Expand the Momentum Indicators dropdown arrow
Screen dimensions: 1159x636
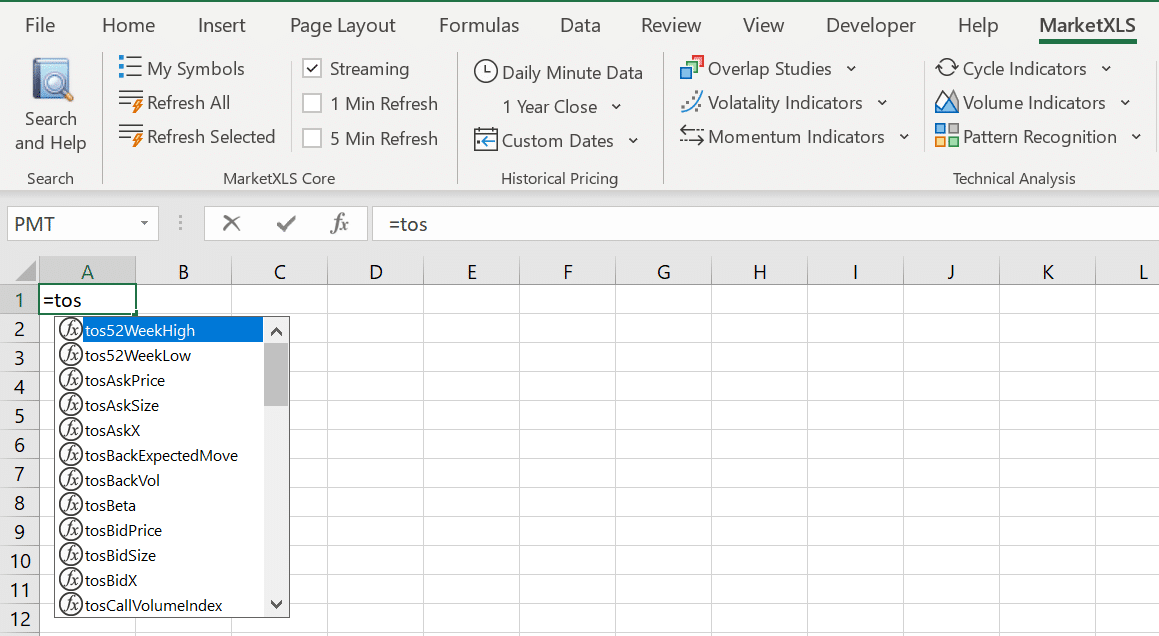point(905,137)
